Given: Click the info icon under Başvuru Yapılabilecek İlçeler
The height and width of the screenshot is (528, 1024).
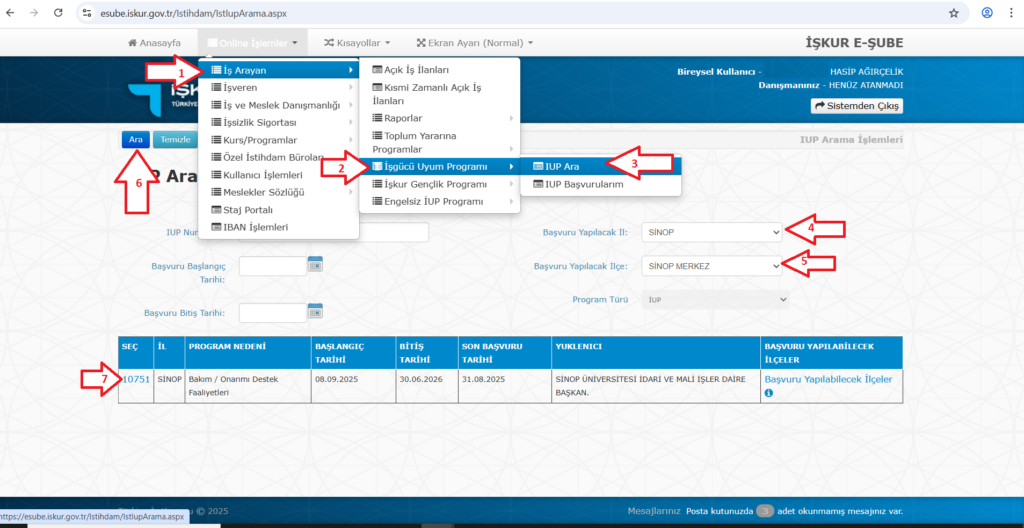Looking at the screenshot, I should [x=769, y=393].
